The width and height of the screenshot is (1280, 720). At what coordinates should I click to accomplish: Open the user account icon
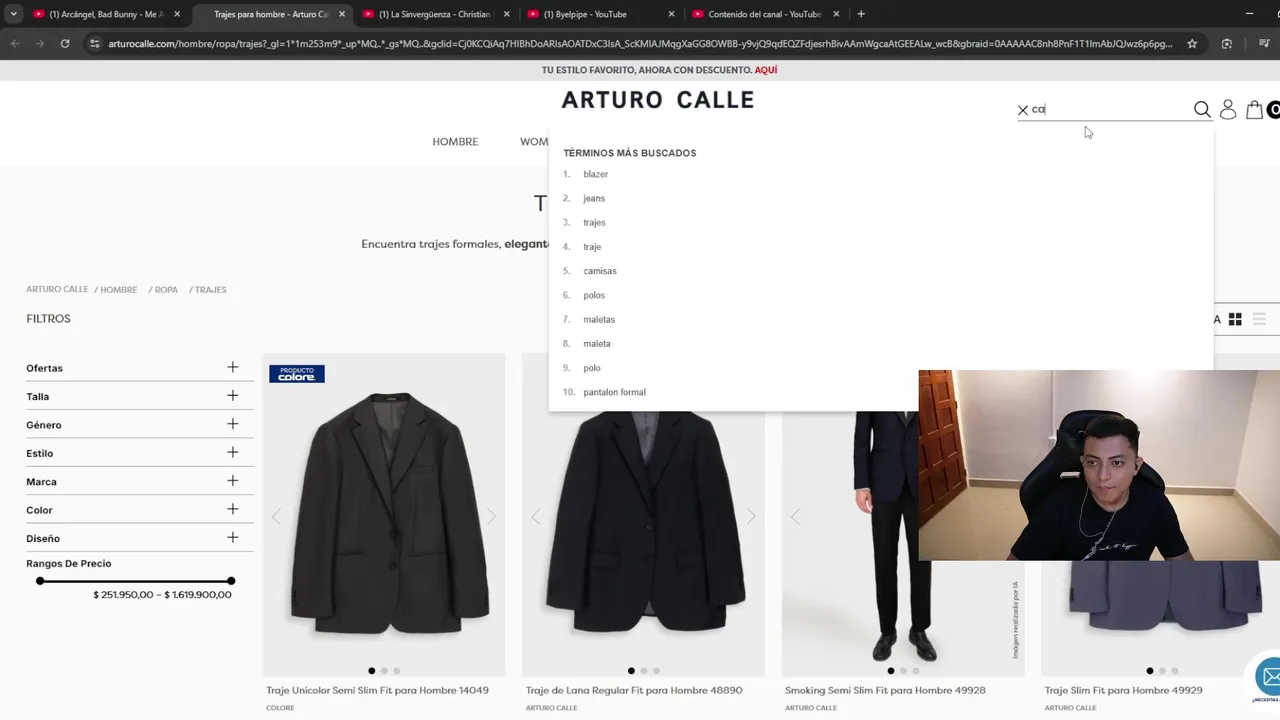point(1228,110)
